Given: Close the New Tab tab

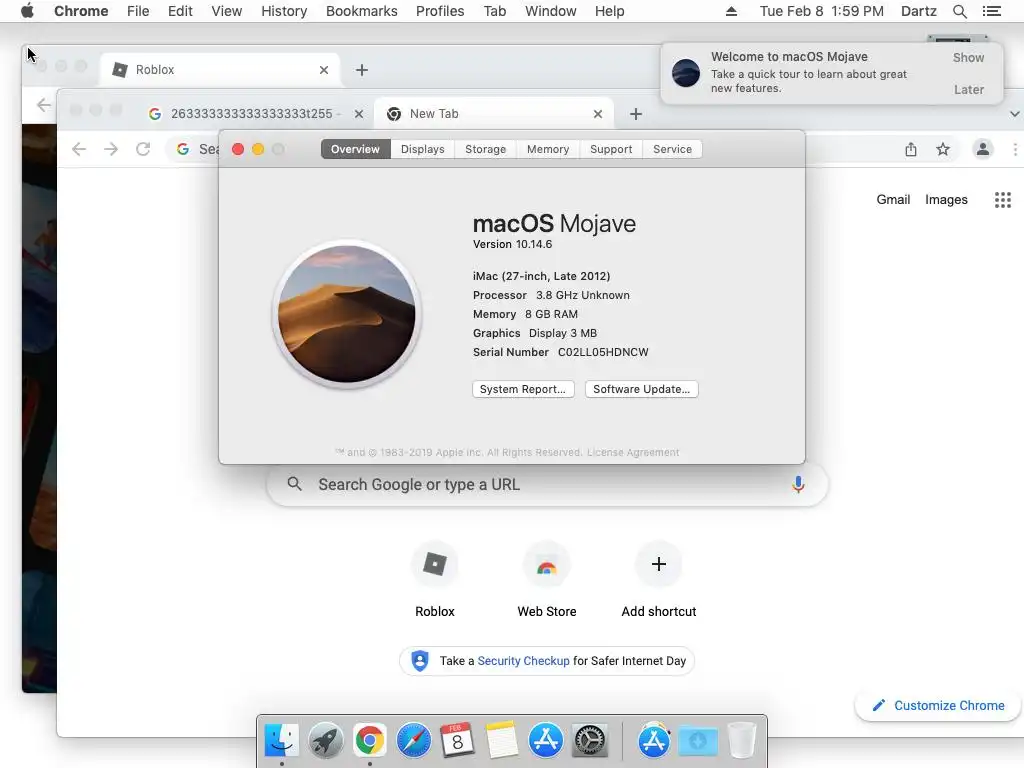Looking at the screenshot, I should (x=598, y=114).
